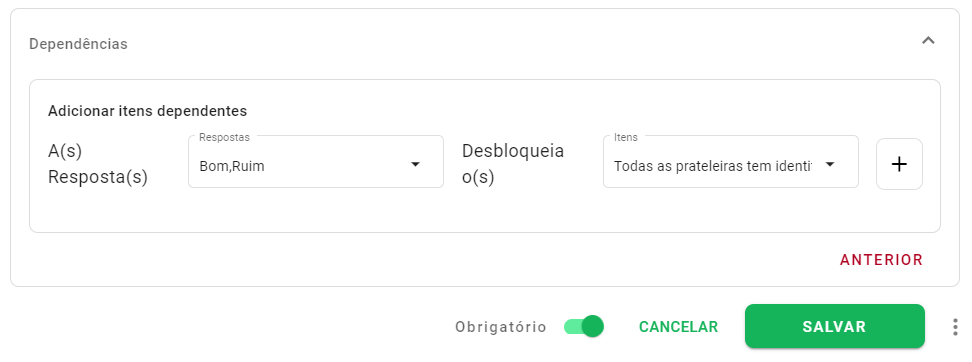Click empty space below the Respostas dropdown
Viewport: 972px width, 362px height.
click(x=316, y=210)
